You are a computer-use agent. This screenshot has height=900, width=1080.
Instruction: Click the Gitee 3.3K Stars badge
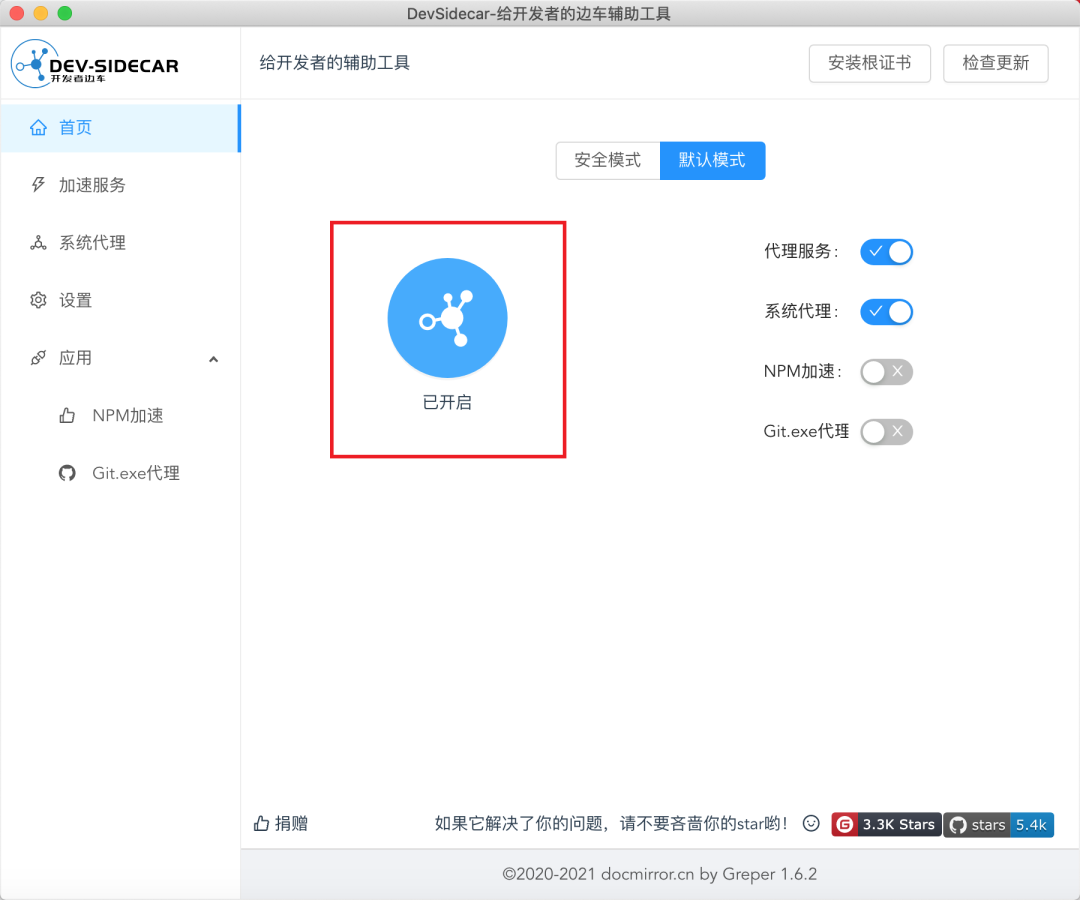(x=886, y=825)
